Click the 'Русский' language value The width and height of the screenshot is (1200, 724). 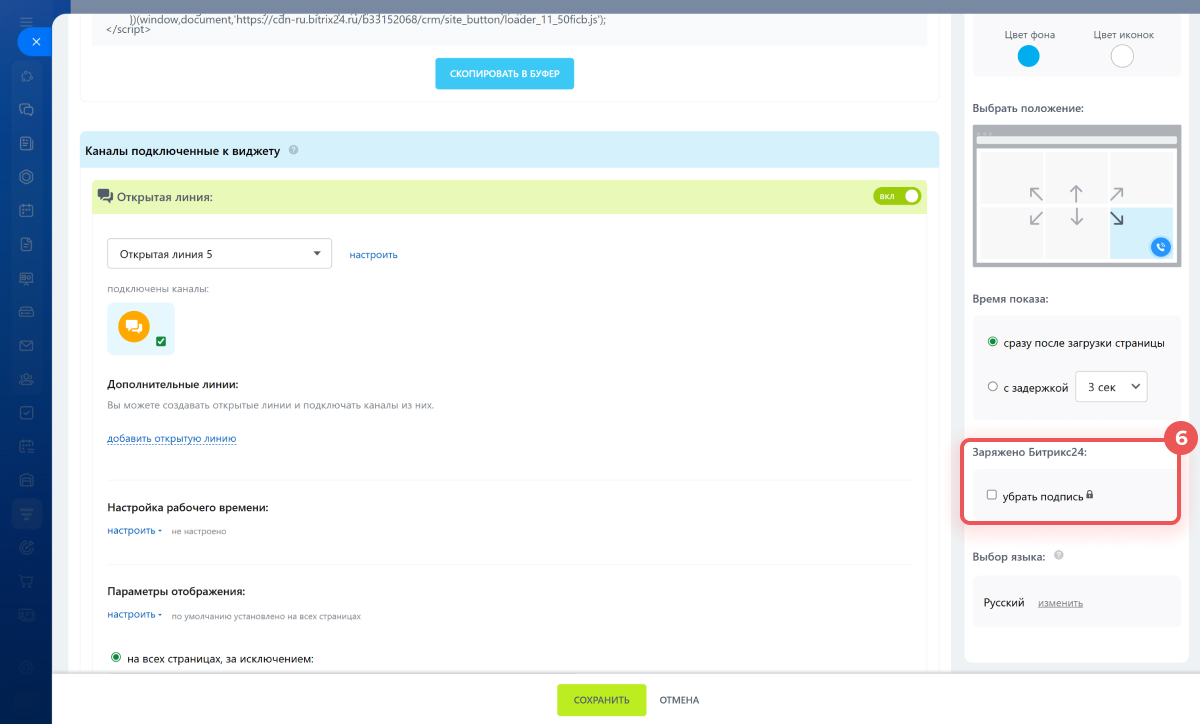[x=1004, y=603]
